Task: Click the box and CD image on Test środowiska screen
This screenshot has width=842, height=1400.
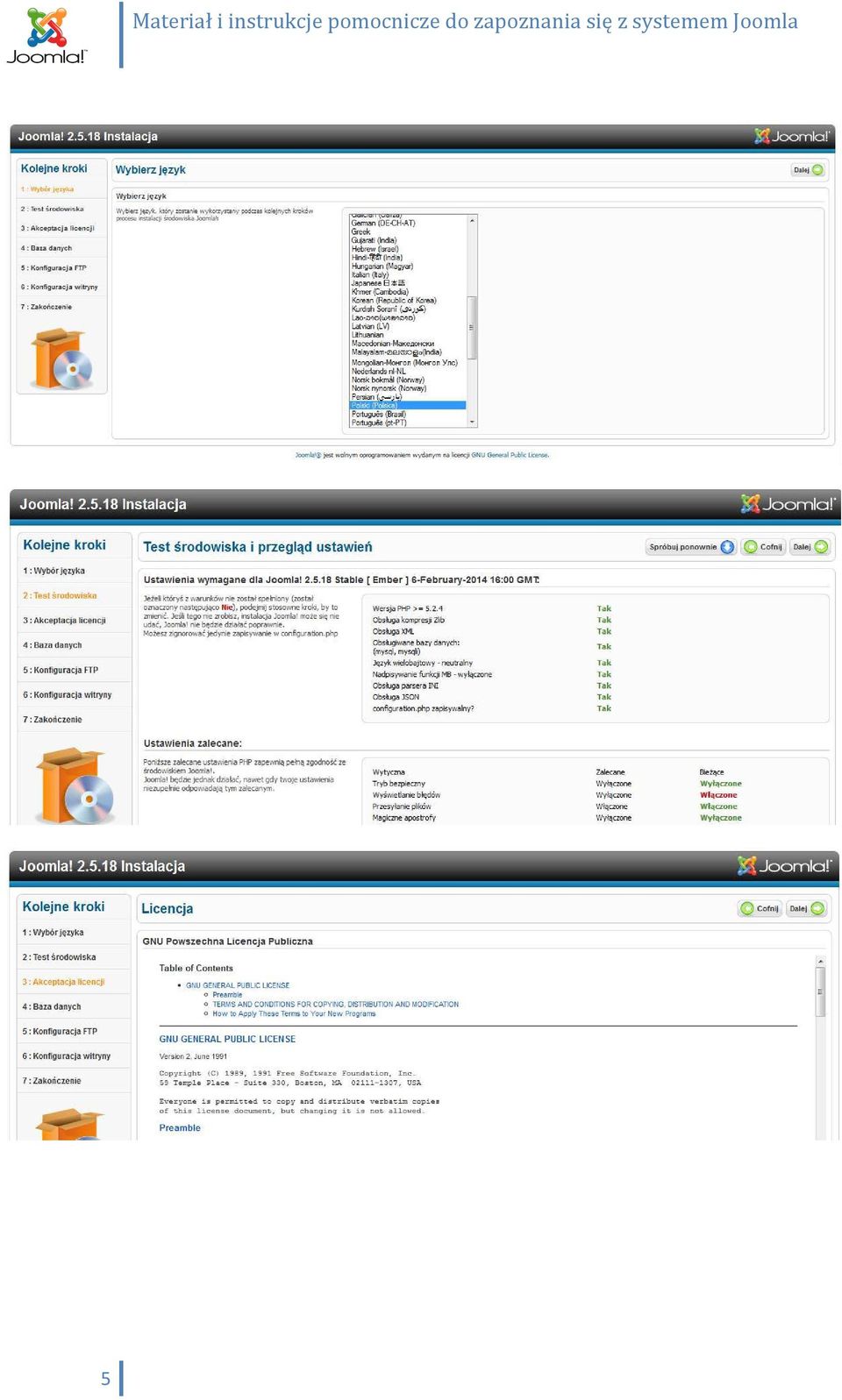Action: coord(75,785)
